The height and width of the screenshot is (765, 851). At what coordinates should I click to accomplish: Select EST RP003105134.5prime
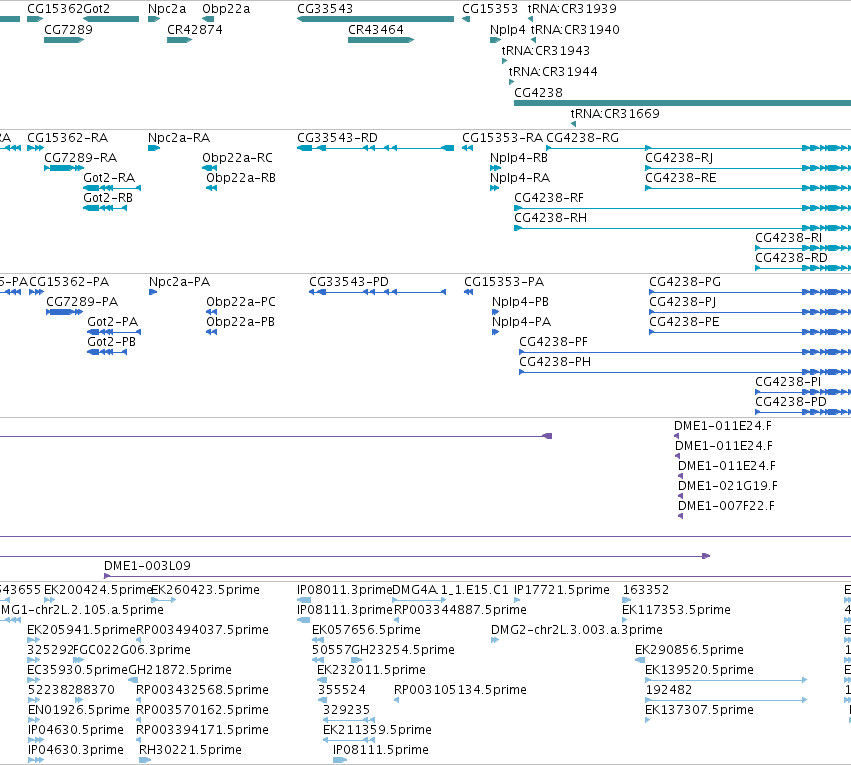pos(460,690)
